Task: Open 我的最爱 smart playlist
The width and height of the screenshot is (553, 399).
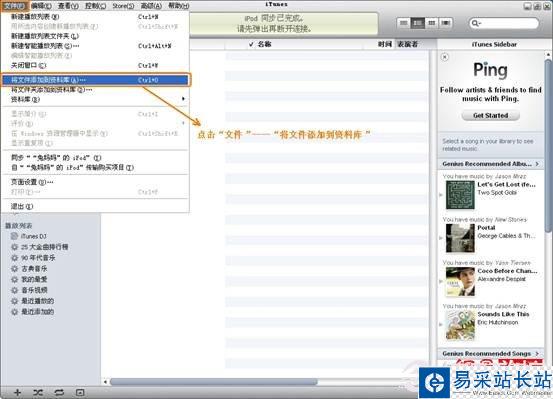Action: click(29, 279)
